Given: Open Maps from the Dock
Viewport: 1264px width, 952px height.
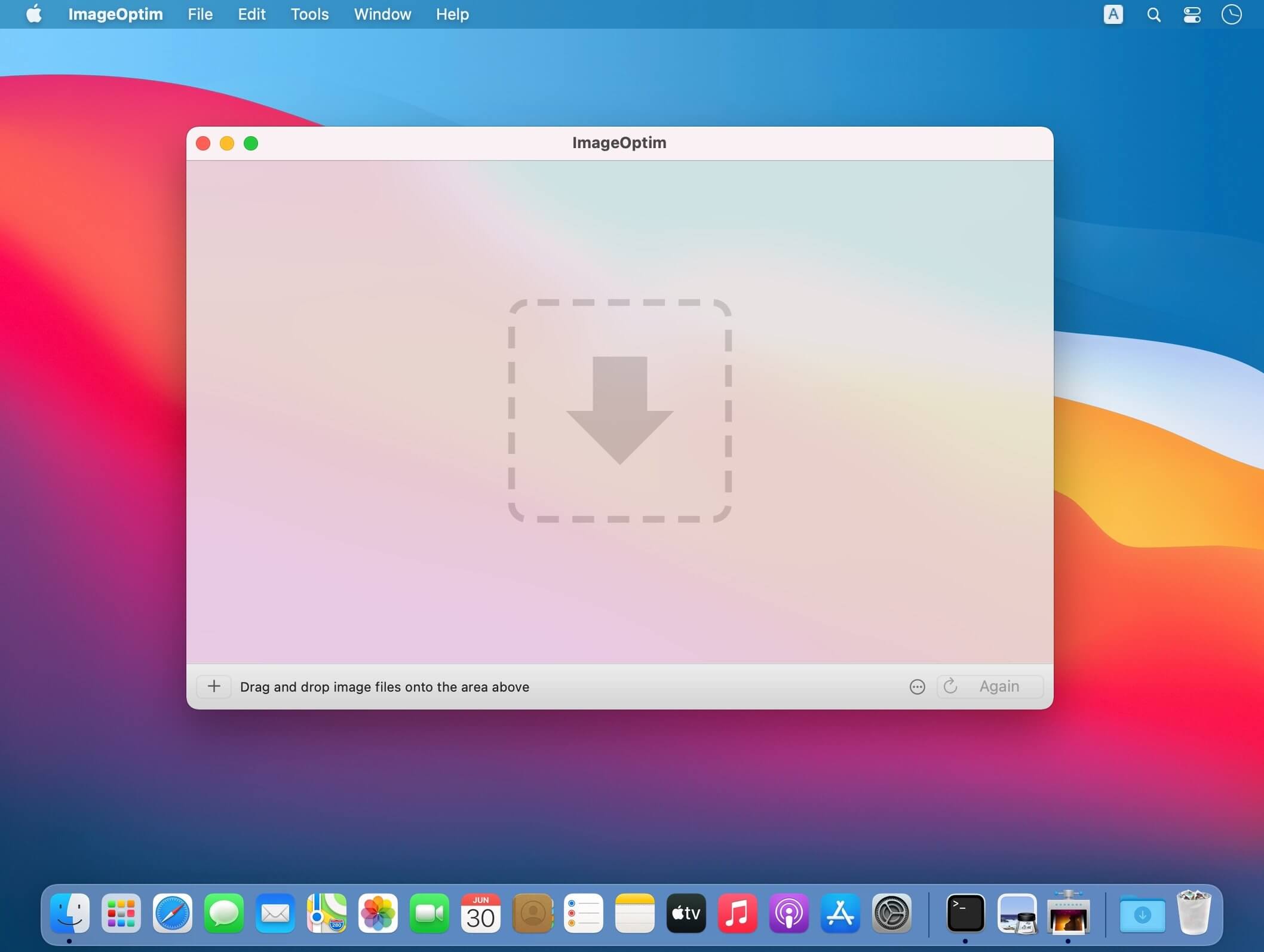Looking at the screenshot, I should click(327, 913).
